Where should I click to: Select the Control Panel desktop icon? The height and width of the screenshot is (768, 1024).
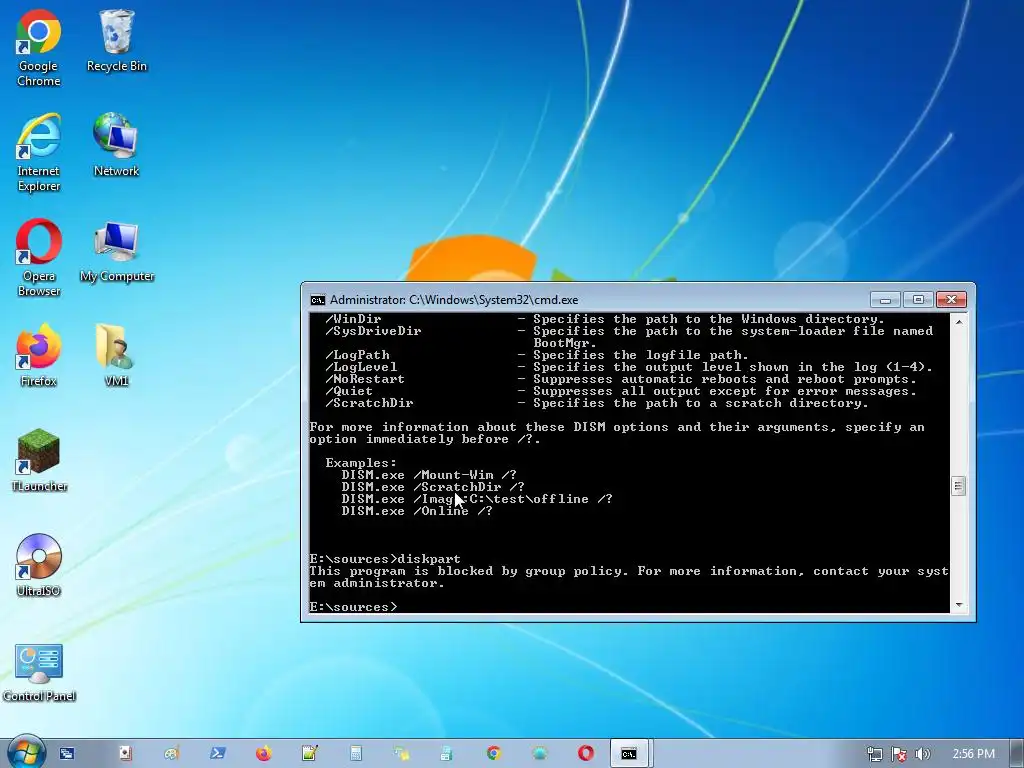(x=39, y=673)
